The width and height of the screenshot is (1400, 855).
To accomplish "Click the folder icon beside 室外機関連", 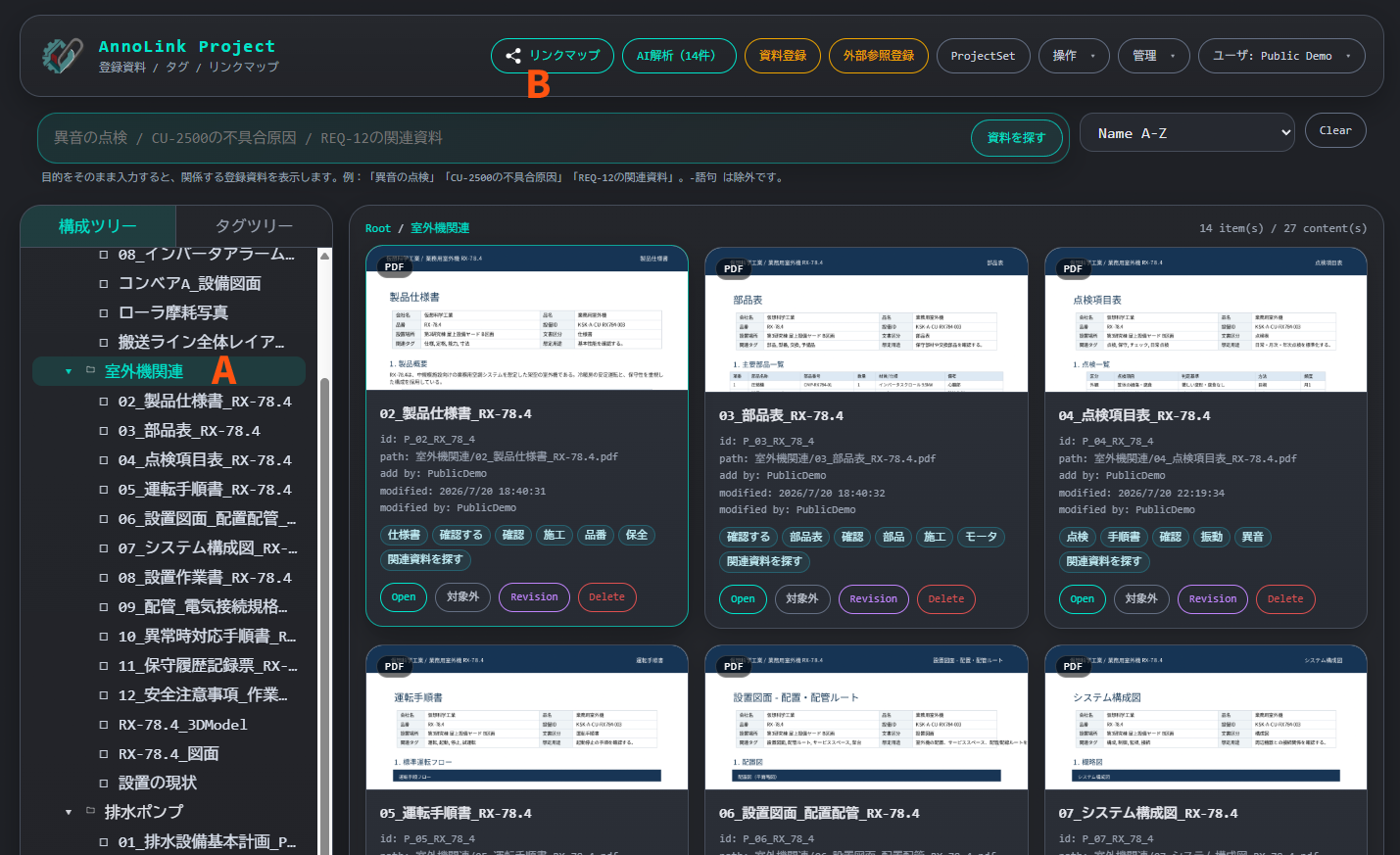I will (90, 370).
